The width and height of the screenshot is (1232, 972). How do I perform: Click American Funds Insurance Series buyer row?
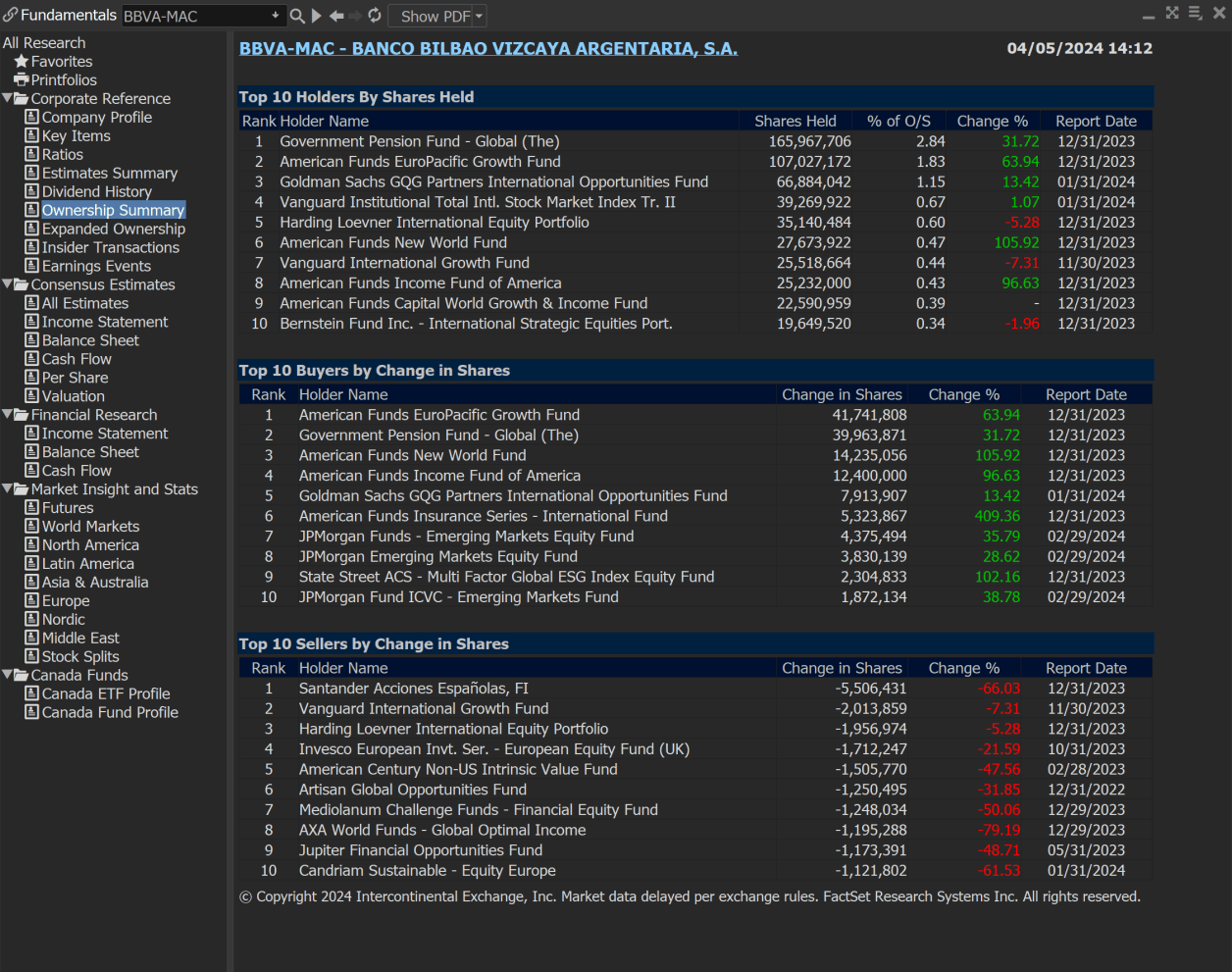click(x=695, y=517)
